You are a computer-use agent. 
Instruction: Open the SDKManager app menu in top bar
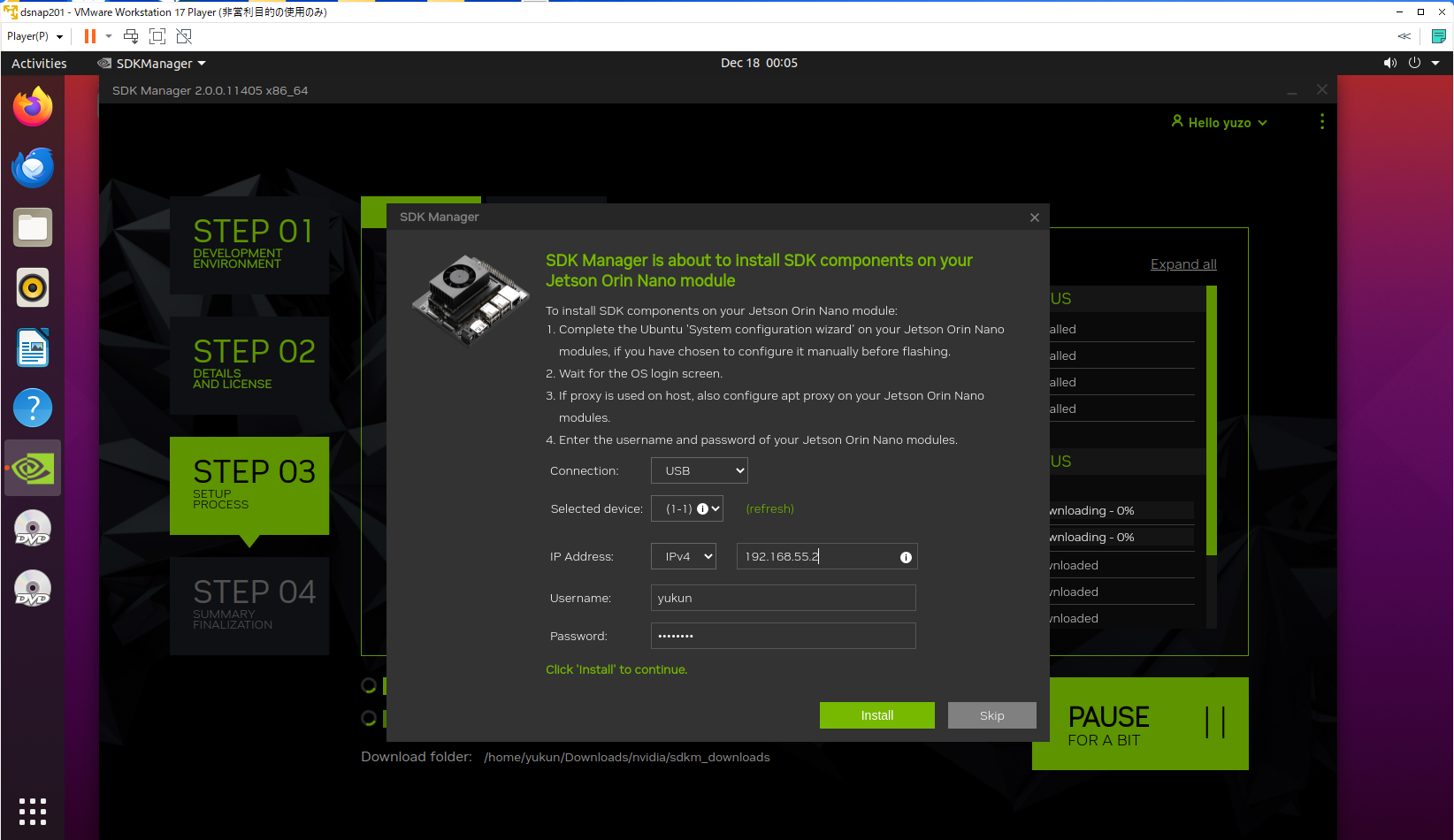(151, 64)
